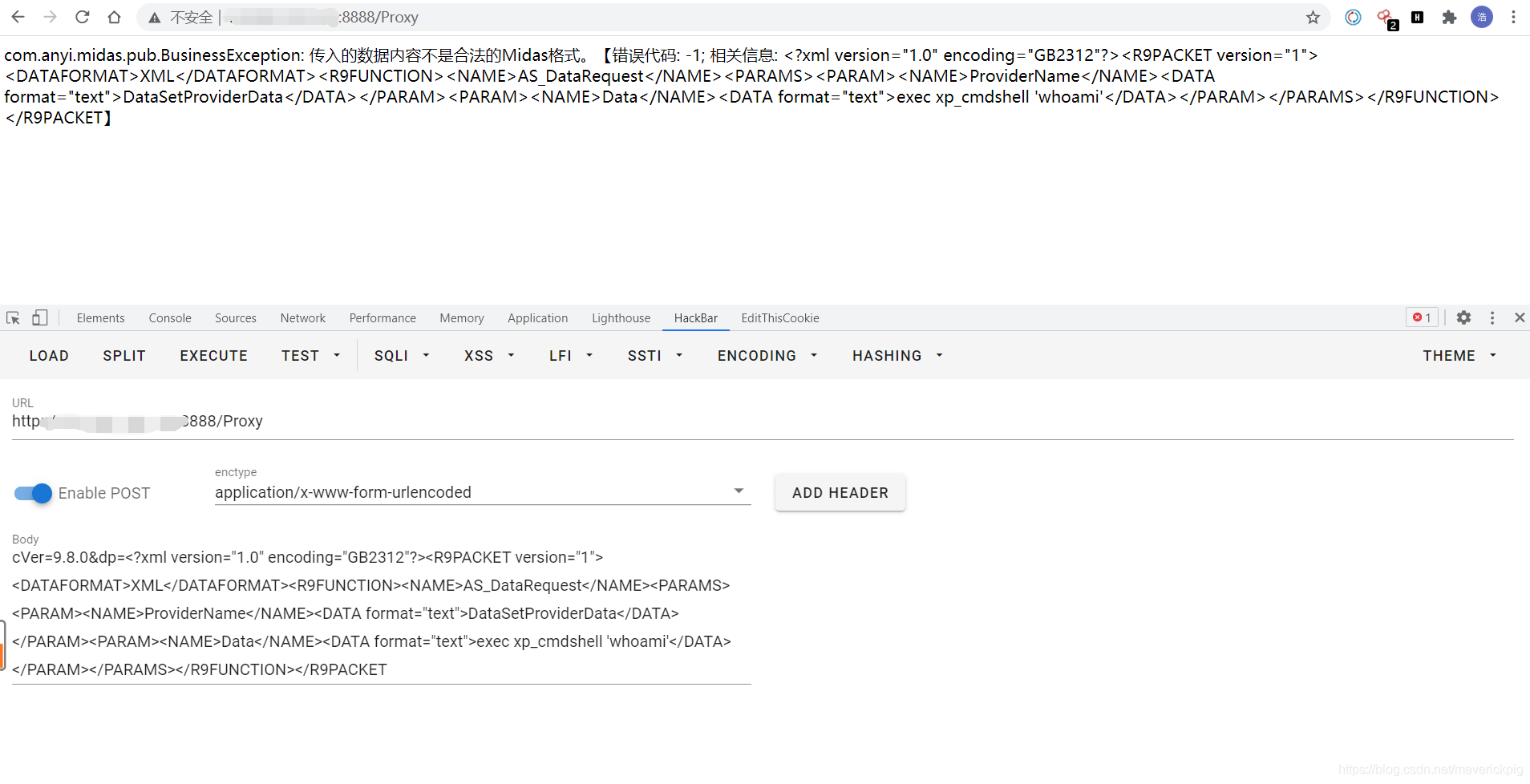1530x784 pixels.
Task: Switch to the Console tab
Action: click(x=170, y=318)
